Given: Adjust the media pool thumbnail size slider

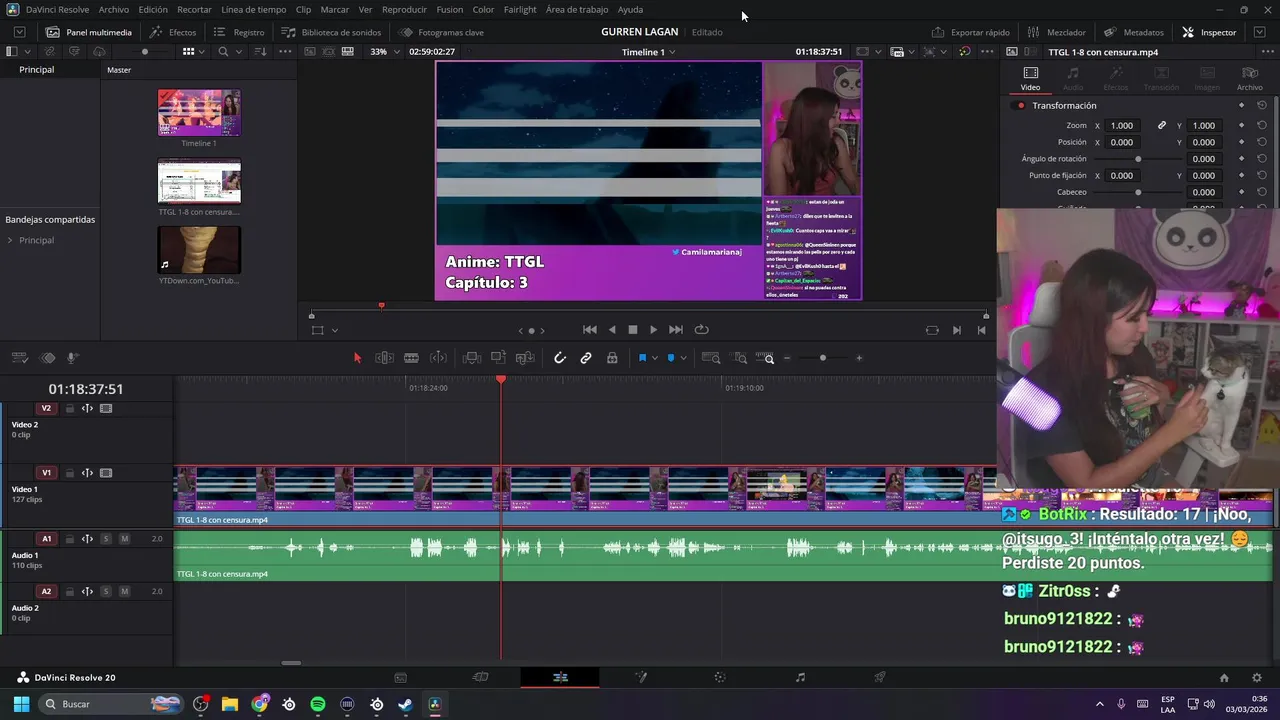Looking at the screenshot, I should pos(145,51).
